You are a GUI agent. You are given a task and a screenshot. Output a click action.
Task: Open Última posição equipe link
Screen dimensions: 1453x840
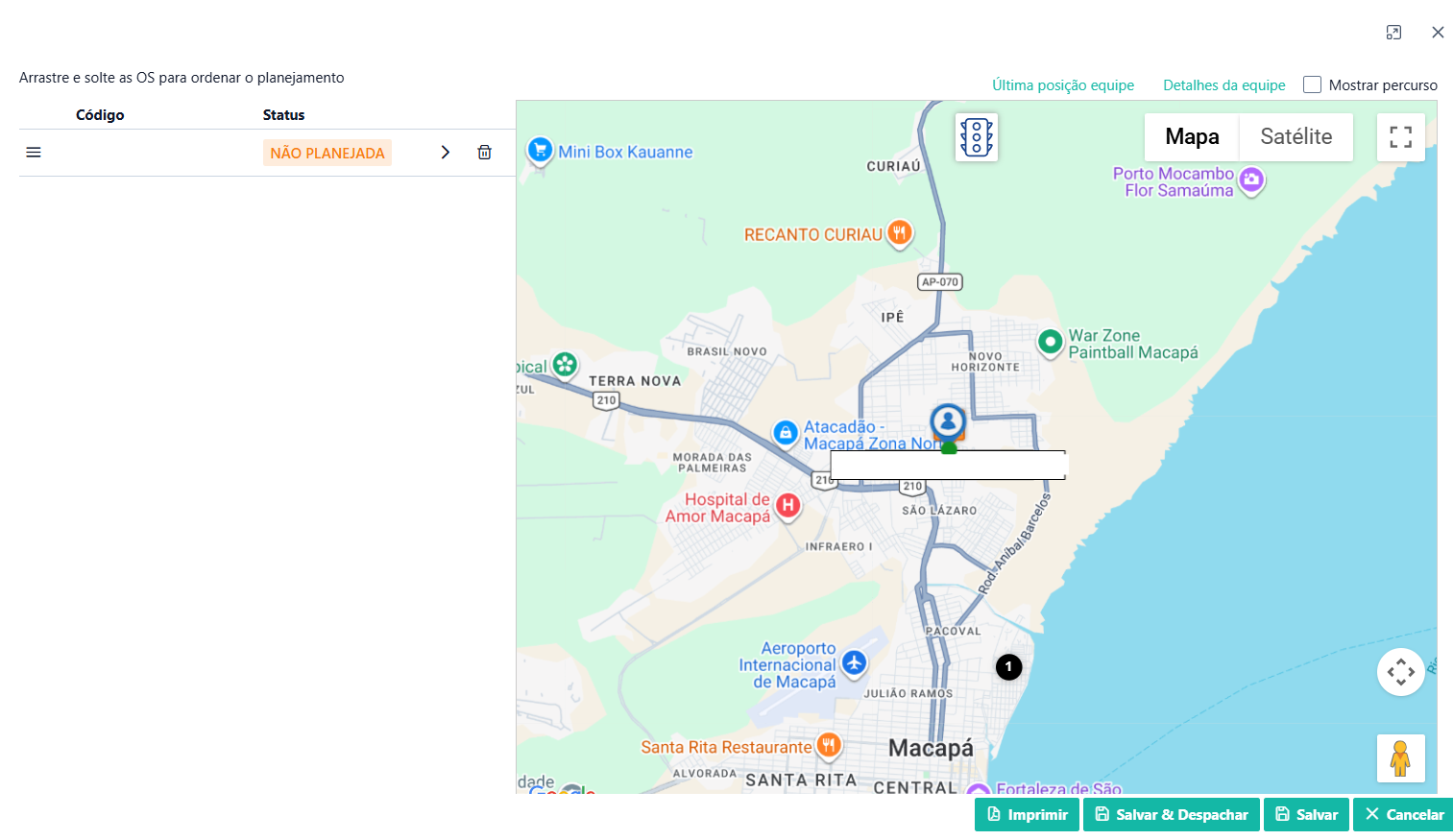pyautogui.click(x=1063, y=85)
